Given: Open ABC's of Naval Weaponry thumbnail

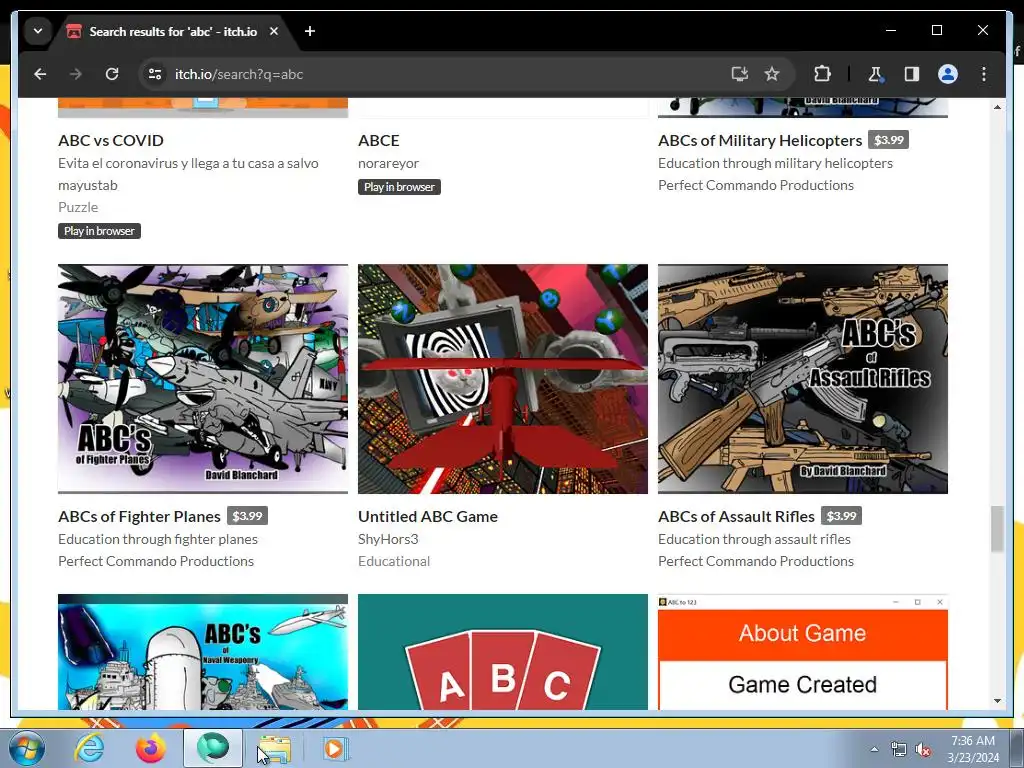Looking at the screenshot, I should pyautogui.click(x=203, y=652).
